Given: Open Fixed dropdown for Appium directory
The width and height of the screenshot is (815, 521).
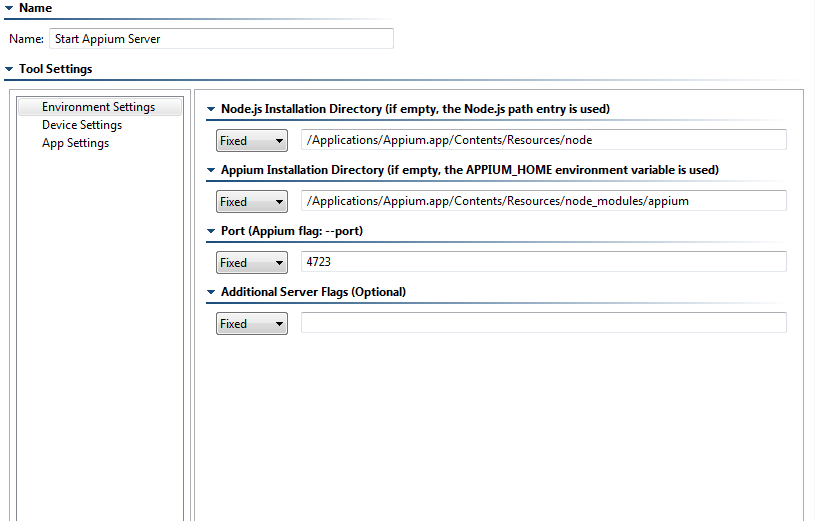Looking at the screenshot, I should tap(252, 201).
